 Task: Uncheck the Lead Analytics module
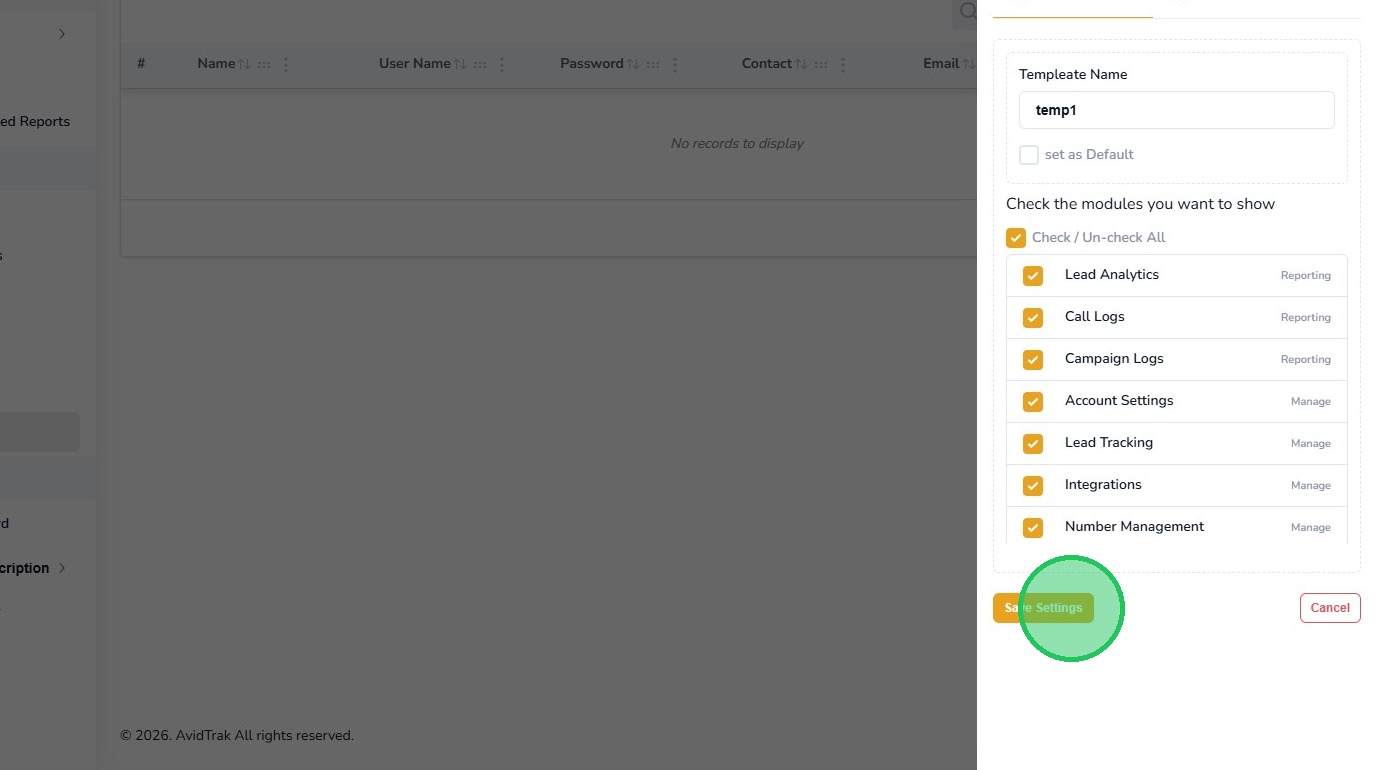(1033, 276)
